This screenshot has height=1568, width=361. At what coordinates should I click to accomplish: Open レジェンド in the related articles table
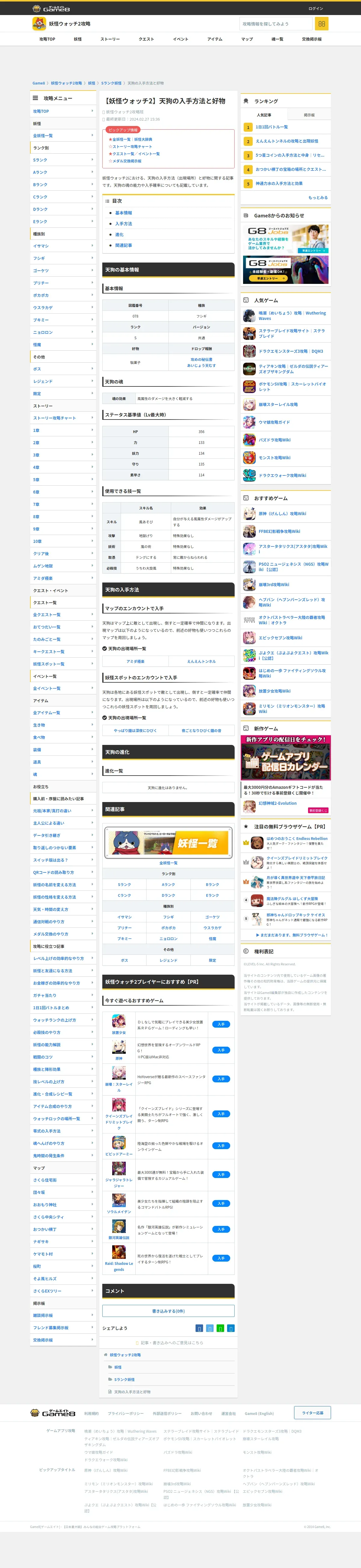(169, 960)
